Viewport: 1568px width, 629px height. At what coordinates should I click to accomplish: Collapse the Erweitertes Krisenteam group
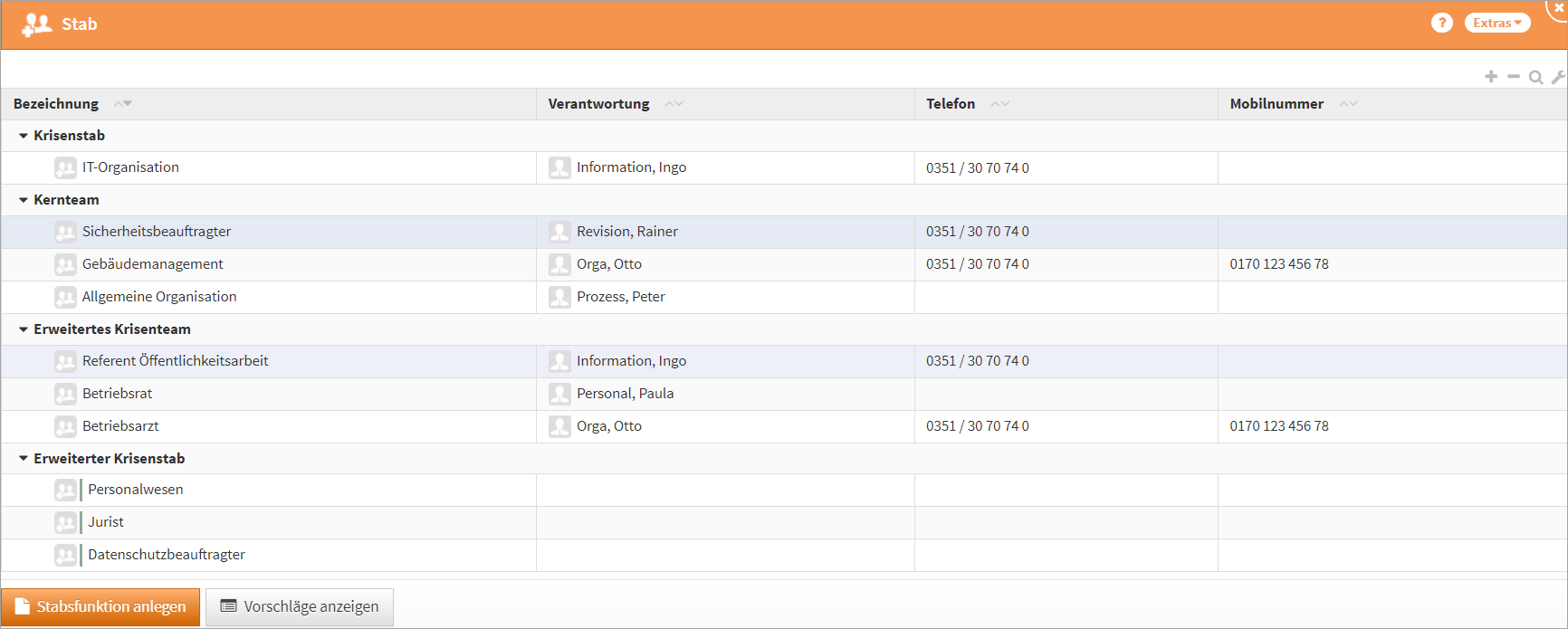coord(24,329)
